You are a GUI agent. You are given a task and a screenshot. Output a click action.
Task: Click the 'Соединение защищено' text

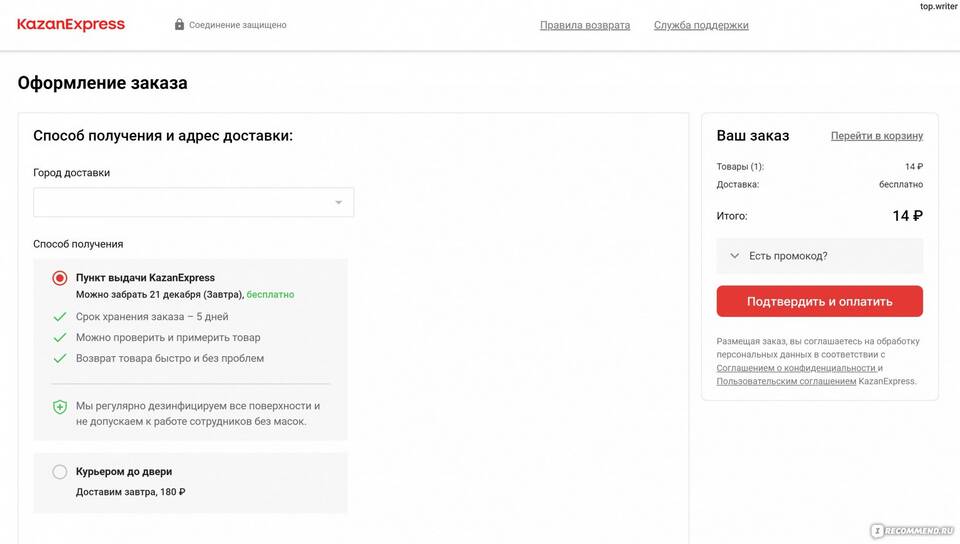coord(239,25)
